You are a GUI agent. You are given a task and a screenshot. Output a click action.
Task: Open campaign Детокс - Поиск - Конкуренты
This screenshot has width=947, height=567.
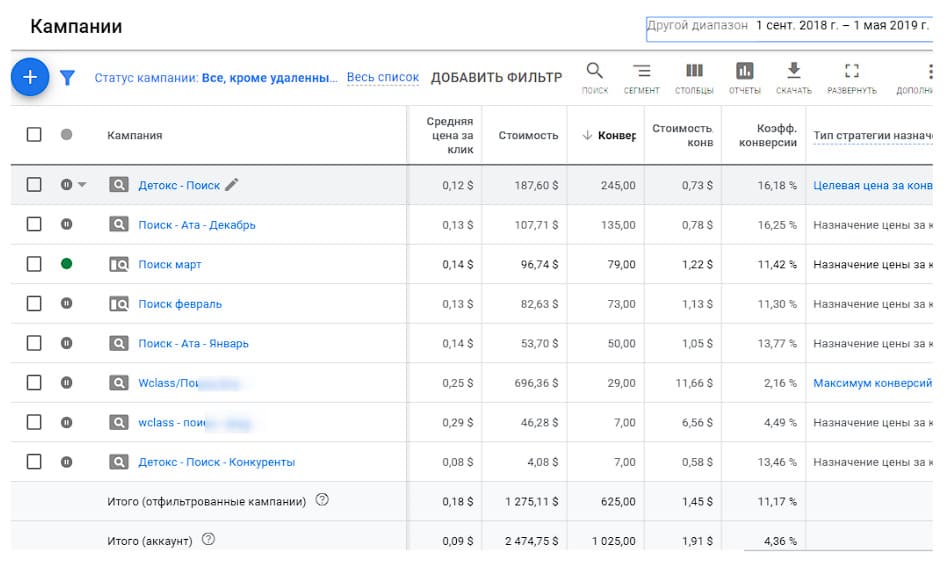[x=216, y=462]
